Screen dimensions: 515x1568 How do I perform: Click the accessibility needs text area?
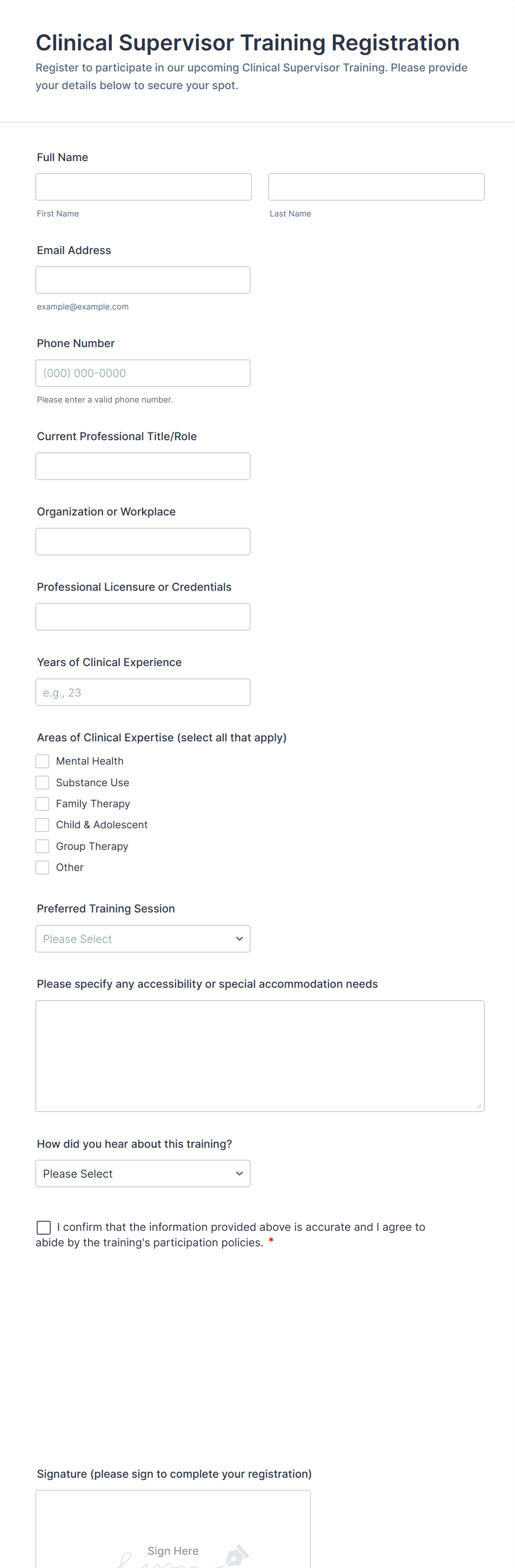259,1056
